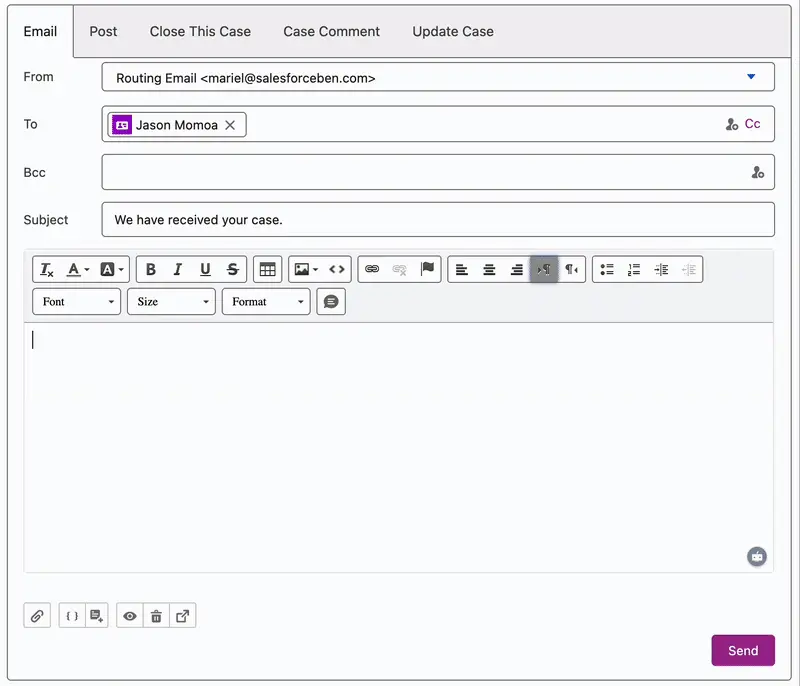Screen dimensions: 800x686
Task: Click the insert email template icon
Action: (96, 616)
